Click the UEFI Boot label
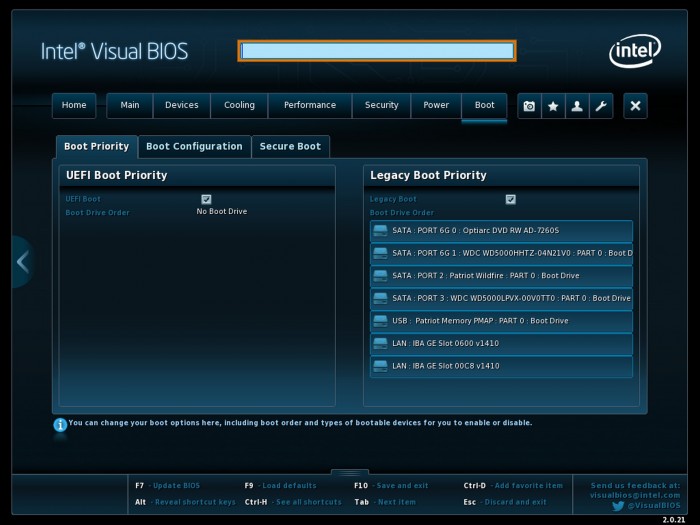700x525 pixels. click(x=83, y=199)
